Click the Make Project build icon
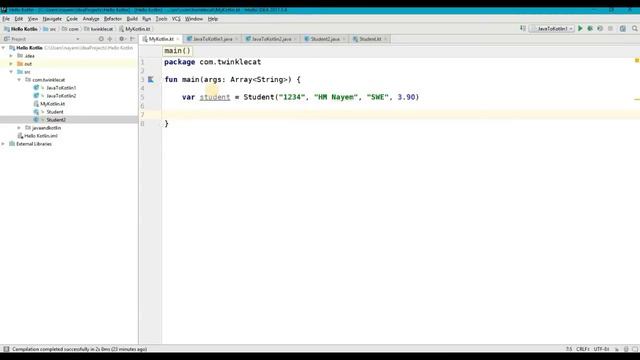The height and width of the screenshot is (360, 640). click(523, 29)
